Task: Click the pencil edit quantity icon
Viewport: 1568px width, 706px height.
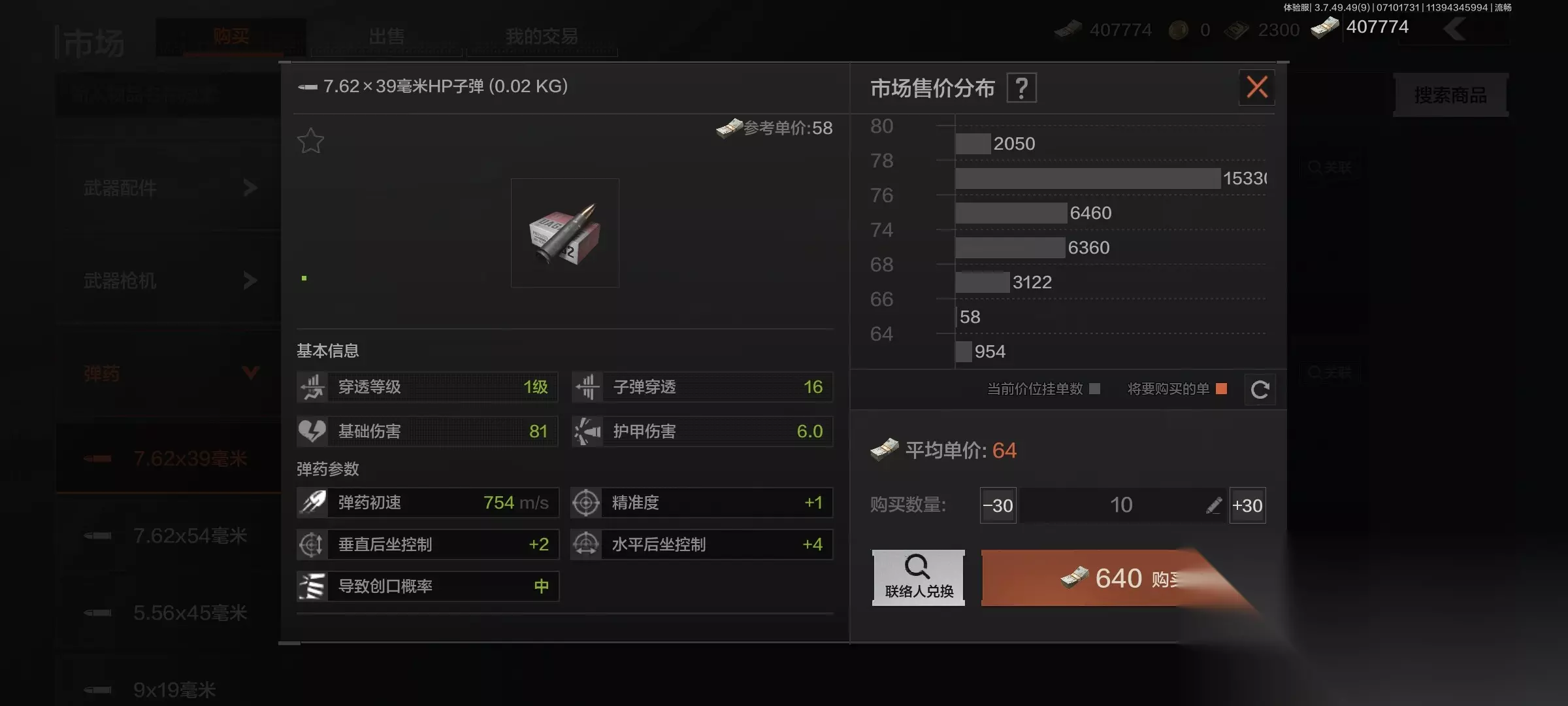Action: (1213, 505)
